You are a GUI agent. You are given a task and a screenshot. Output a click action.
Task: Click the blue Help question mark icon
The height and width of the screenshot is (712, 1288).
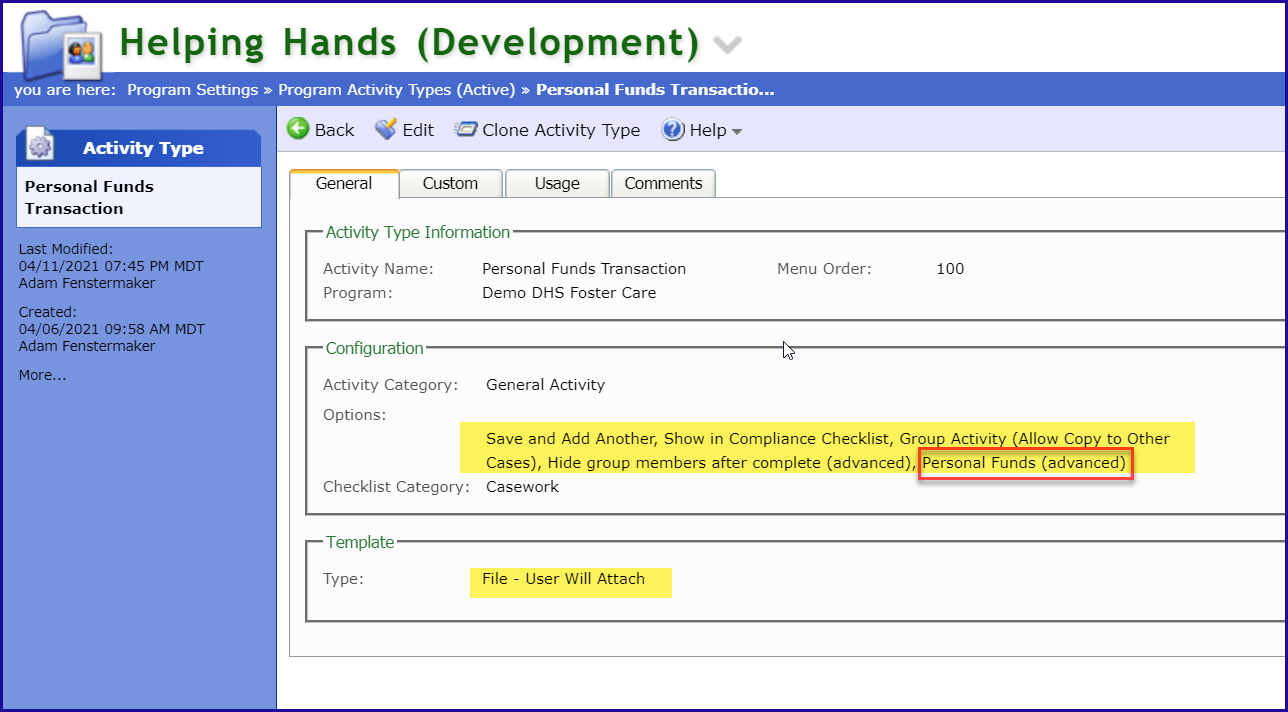coord(673,130)
